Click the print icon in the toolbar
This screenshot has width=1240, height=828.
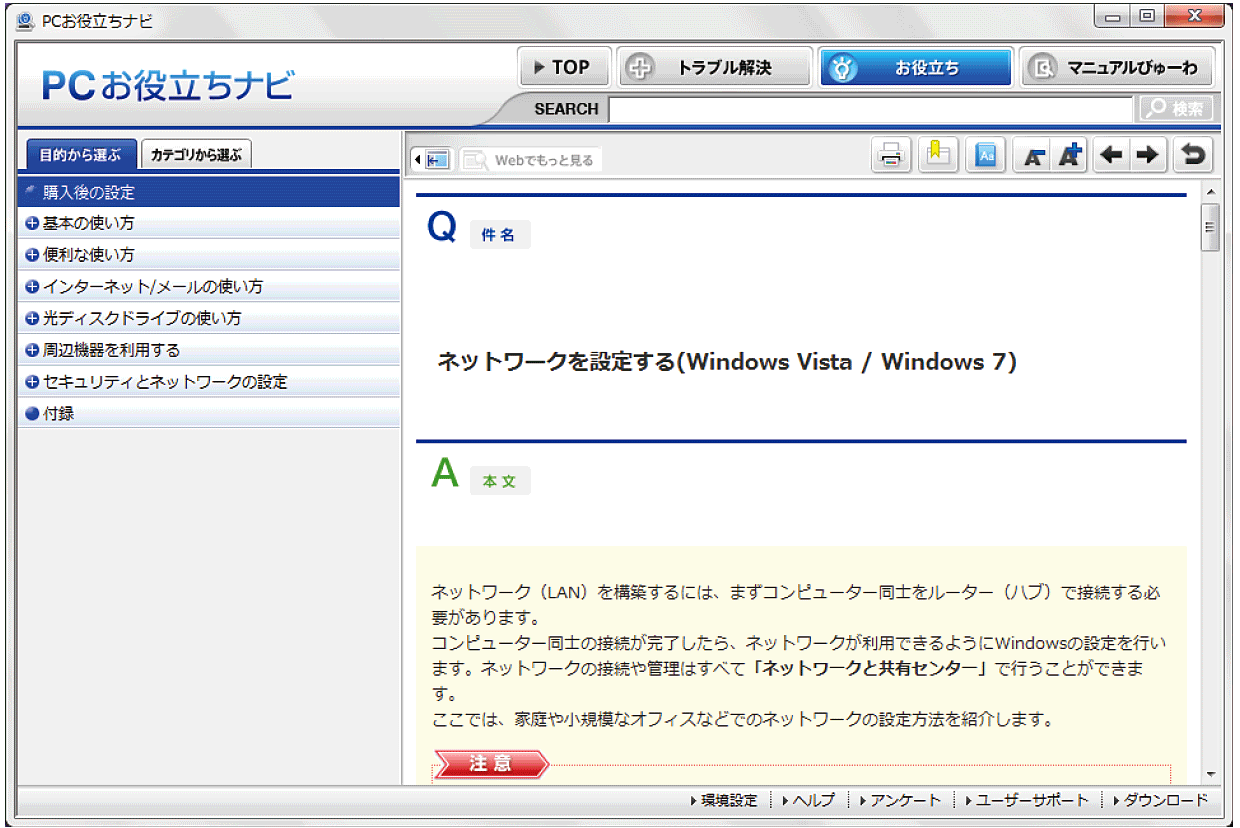(891, 156)
